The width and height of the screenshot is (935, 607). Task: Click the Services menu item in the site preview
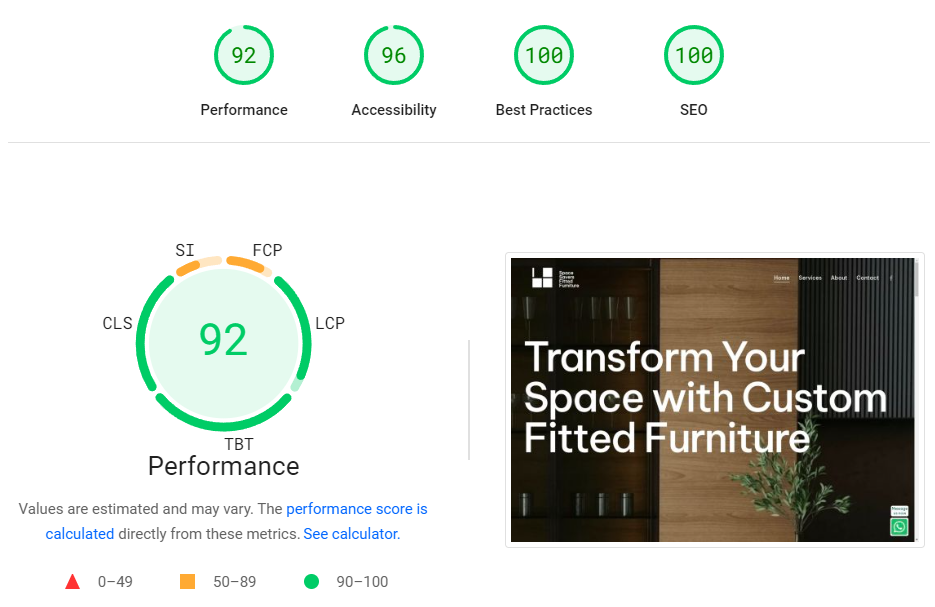point(810,278)
